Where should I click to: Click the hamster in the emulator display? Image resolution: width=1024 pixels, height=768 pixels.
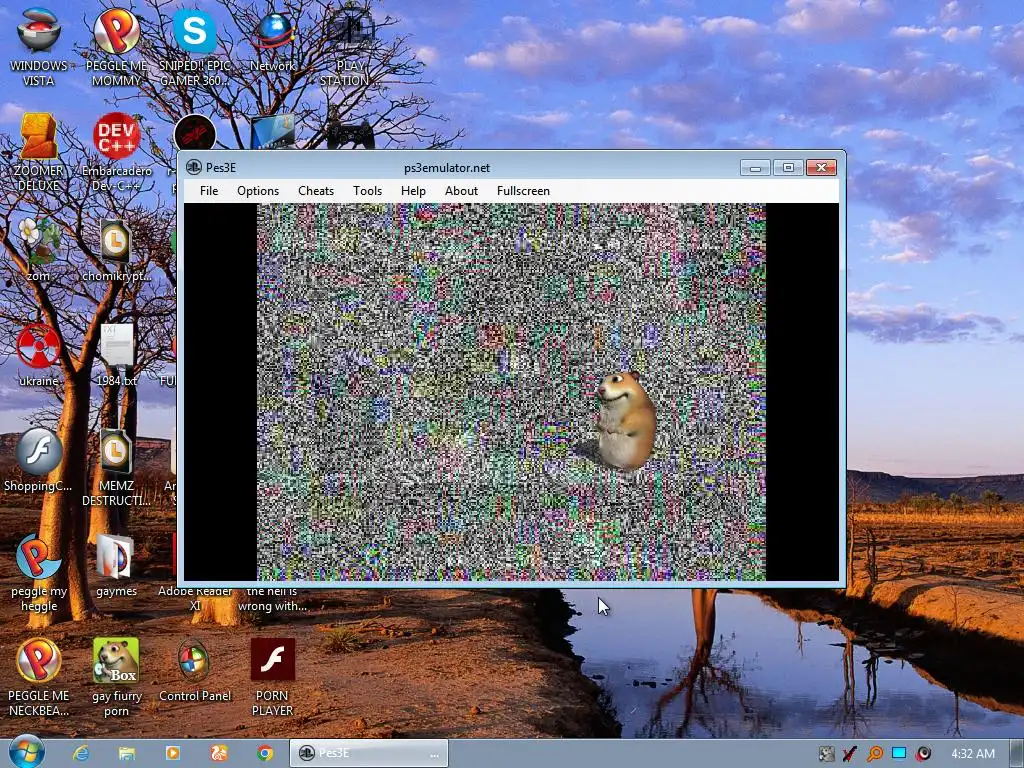pos(625,420)
